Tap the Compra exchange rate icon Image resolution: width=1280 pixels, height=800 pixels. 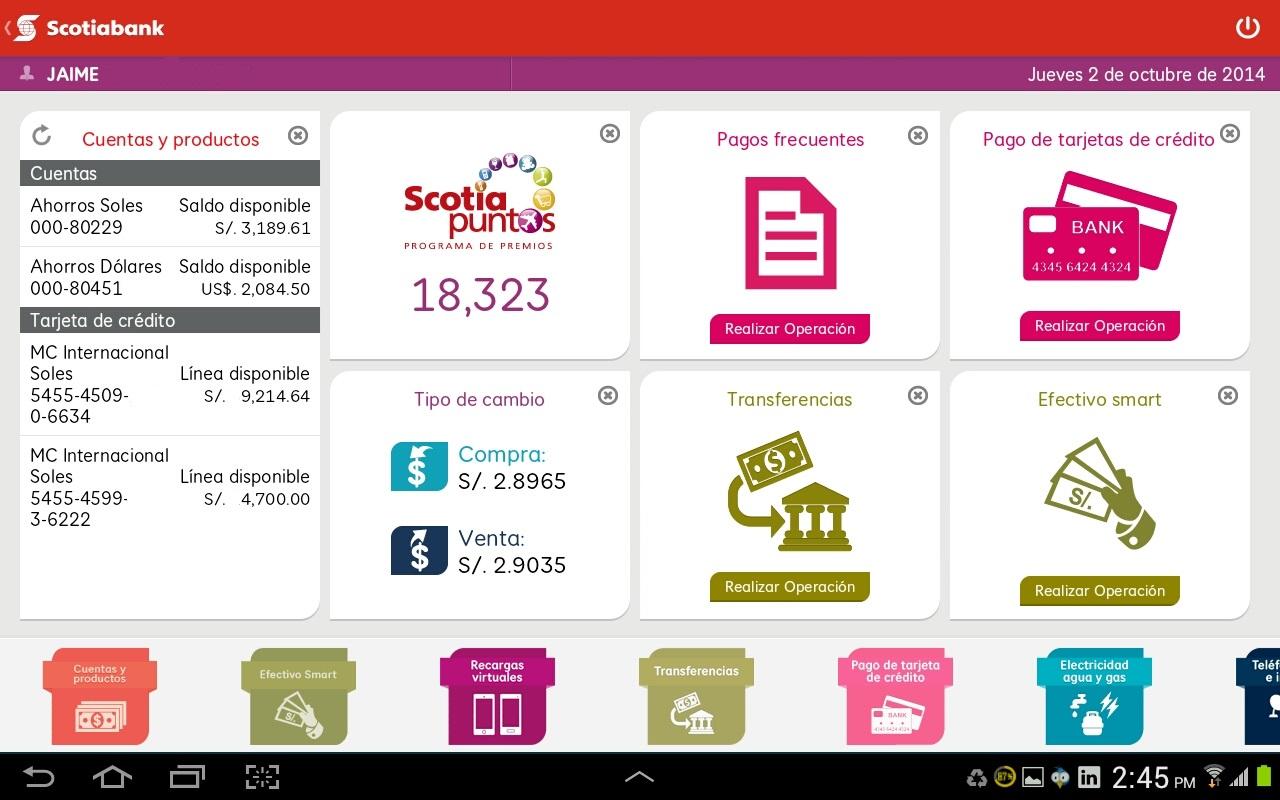419,466
